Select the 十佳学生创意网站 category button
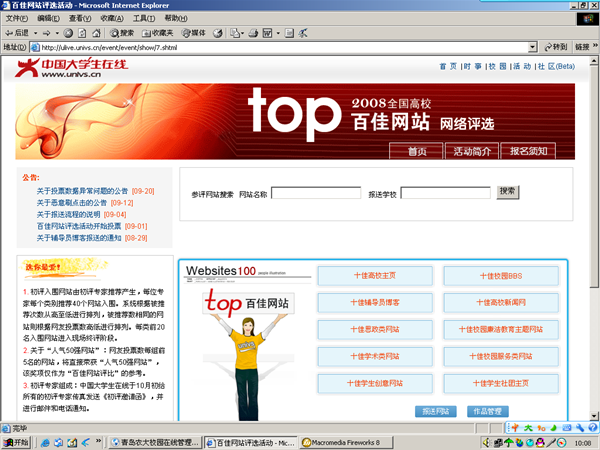This screenshot has height=450, width=600. click(375, 383)
